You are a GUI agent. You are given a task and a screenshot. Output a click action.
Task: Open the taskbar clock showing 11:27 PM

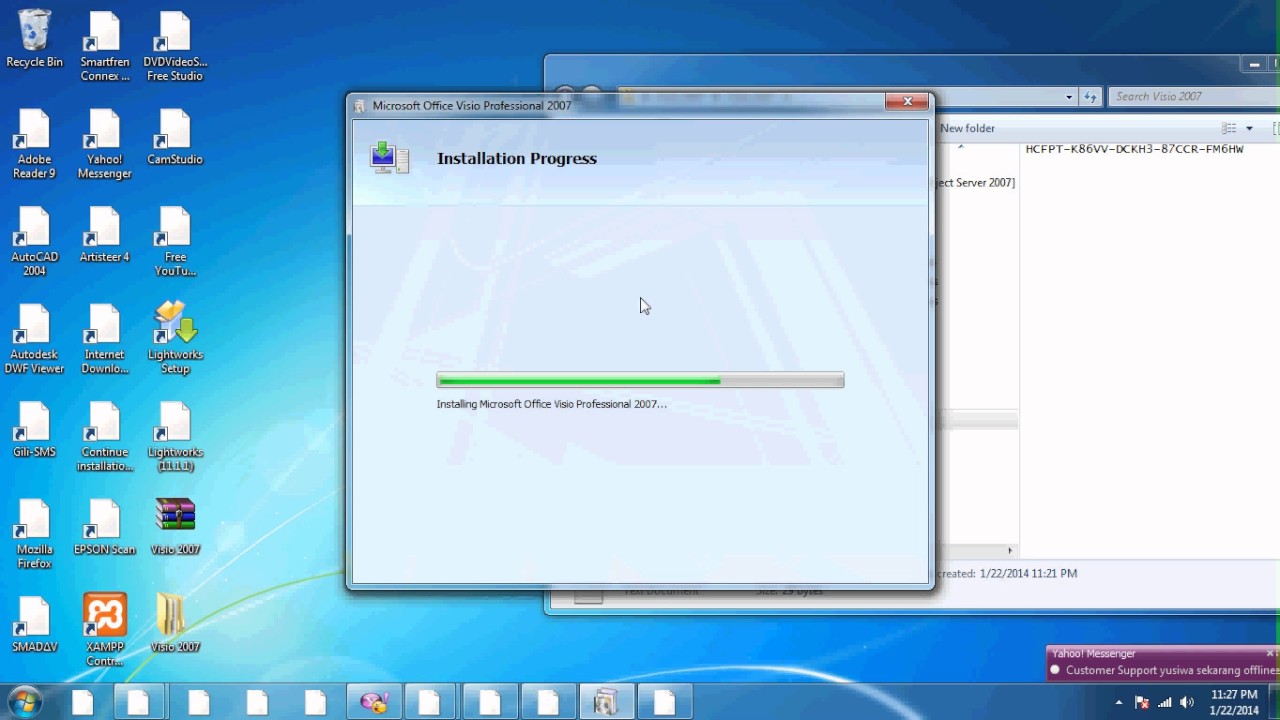pyautogui.click(x=1234, y=702)
